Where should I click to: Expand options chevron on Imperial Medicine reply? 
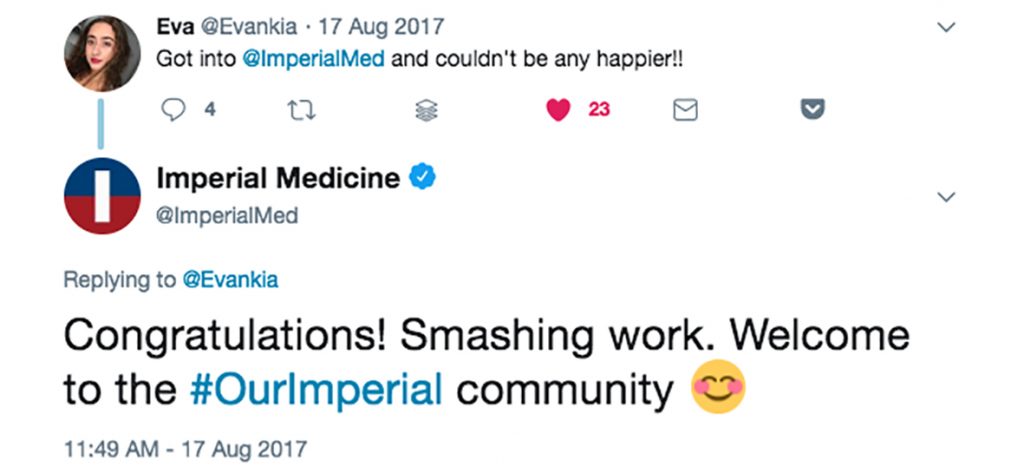tap(944, 198)
